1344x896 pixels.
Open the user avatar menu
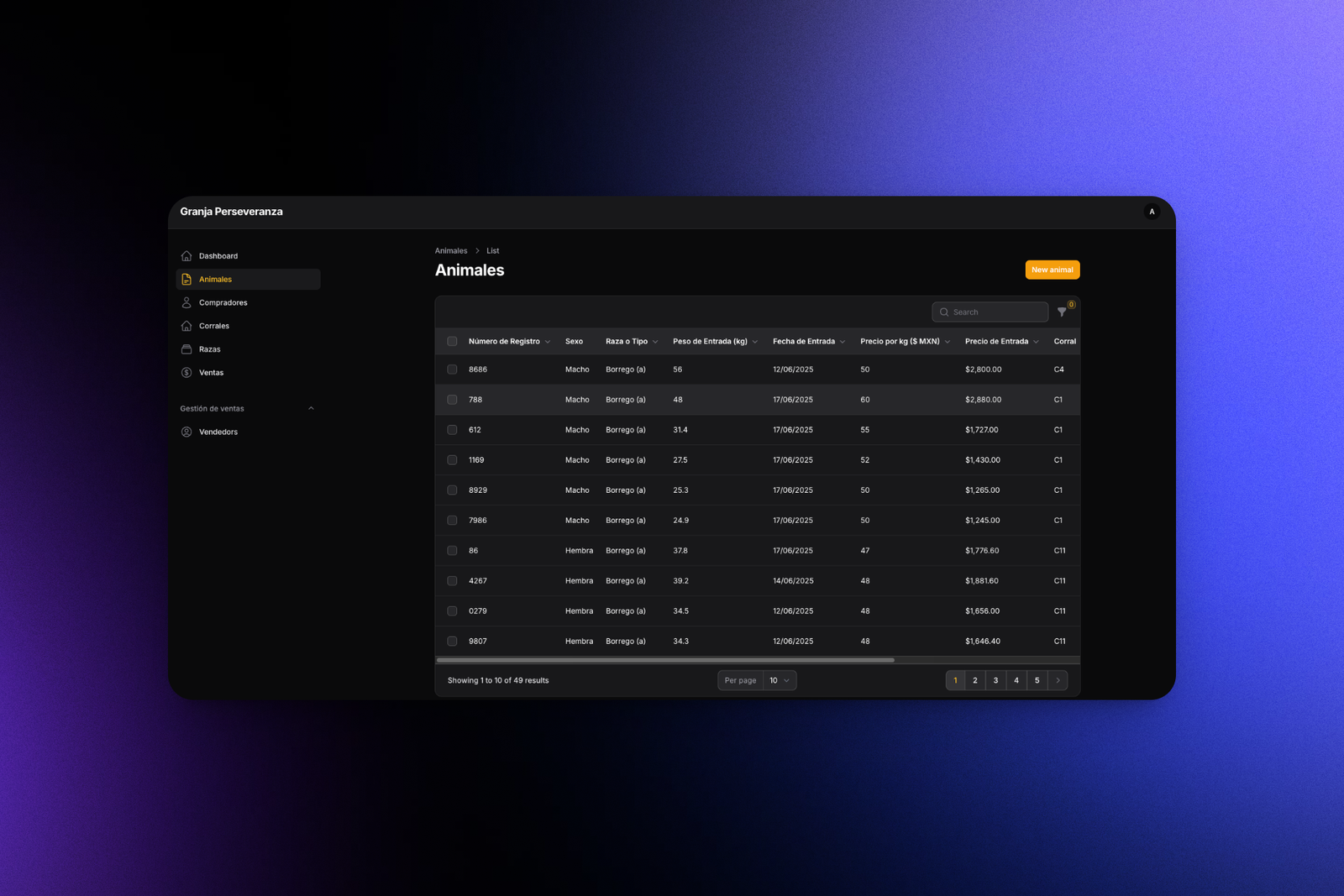[1152, 212]
